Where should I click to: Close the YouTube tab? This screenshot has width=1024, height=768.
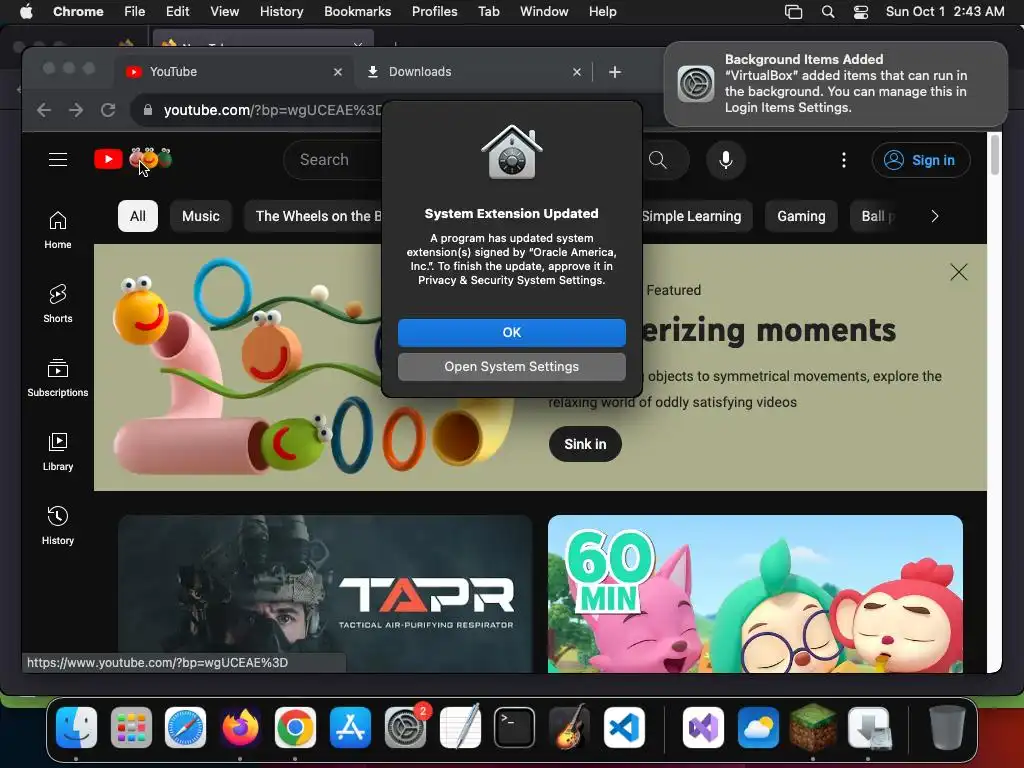click(338, 72)
